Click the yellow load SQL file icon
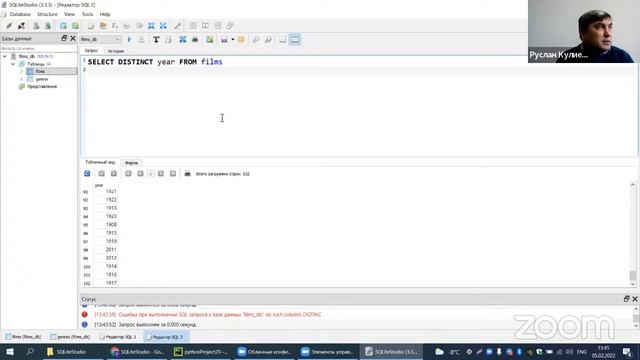Image resolution: width=640 pixels, height=360 pixels. pos(241,40)
